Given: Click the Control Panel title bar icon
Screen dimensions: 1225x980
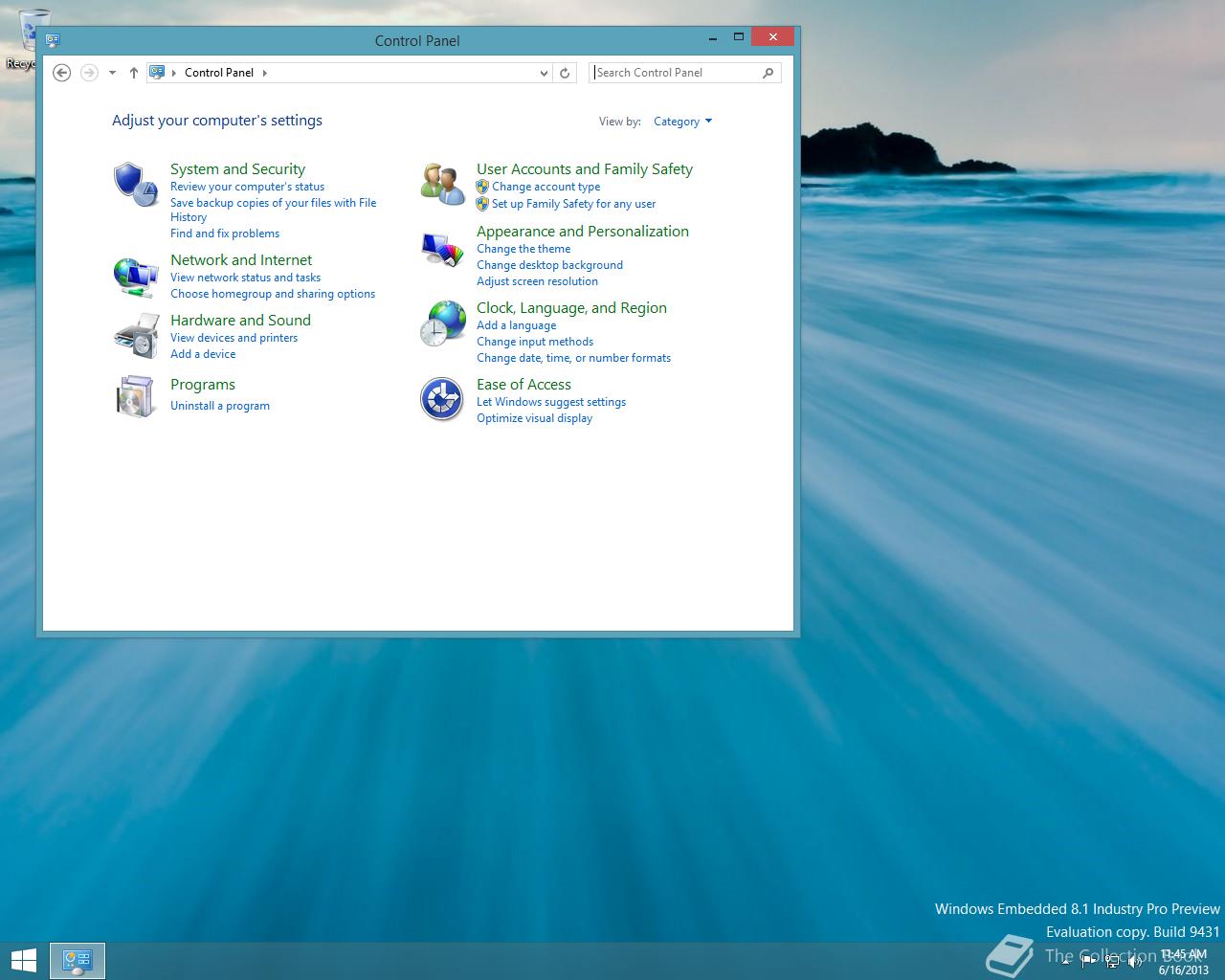Looking at the screenshot, I should (53, 40).
